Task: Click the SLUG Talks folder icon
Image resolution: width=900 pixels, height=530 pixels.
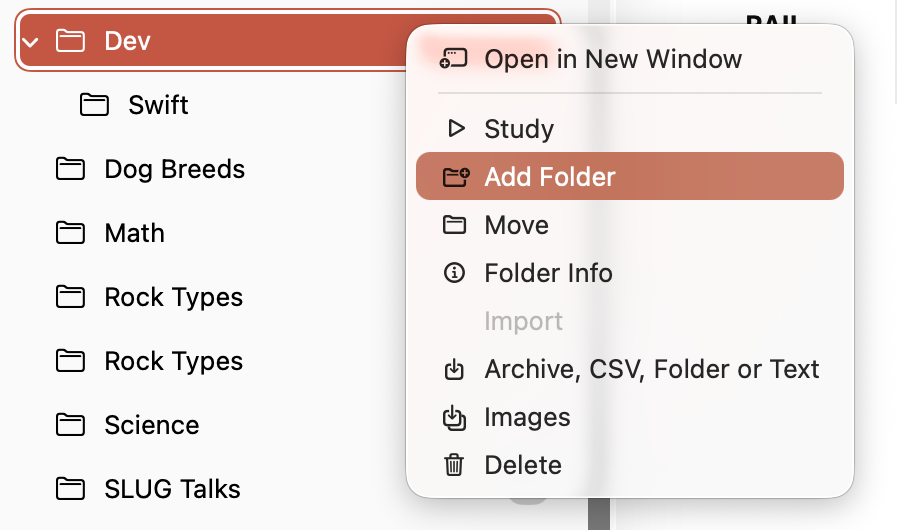Action: [70, 489]
